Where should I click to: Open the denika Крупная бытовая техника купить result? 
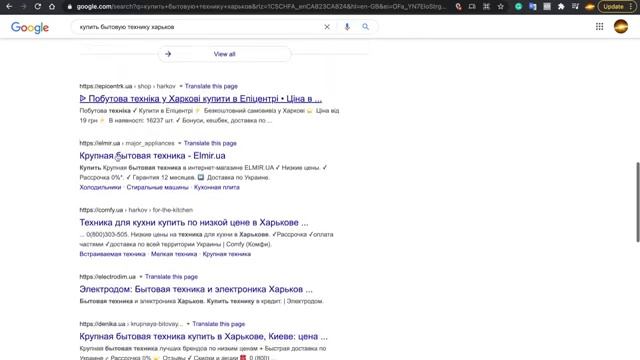coord(204,337)
